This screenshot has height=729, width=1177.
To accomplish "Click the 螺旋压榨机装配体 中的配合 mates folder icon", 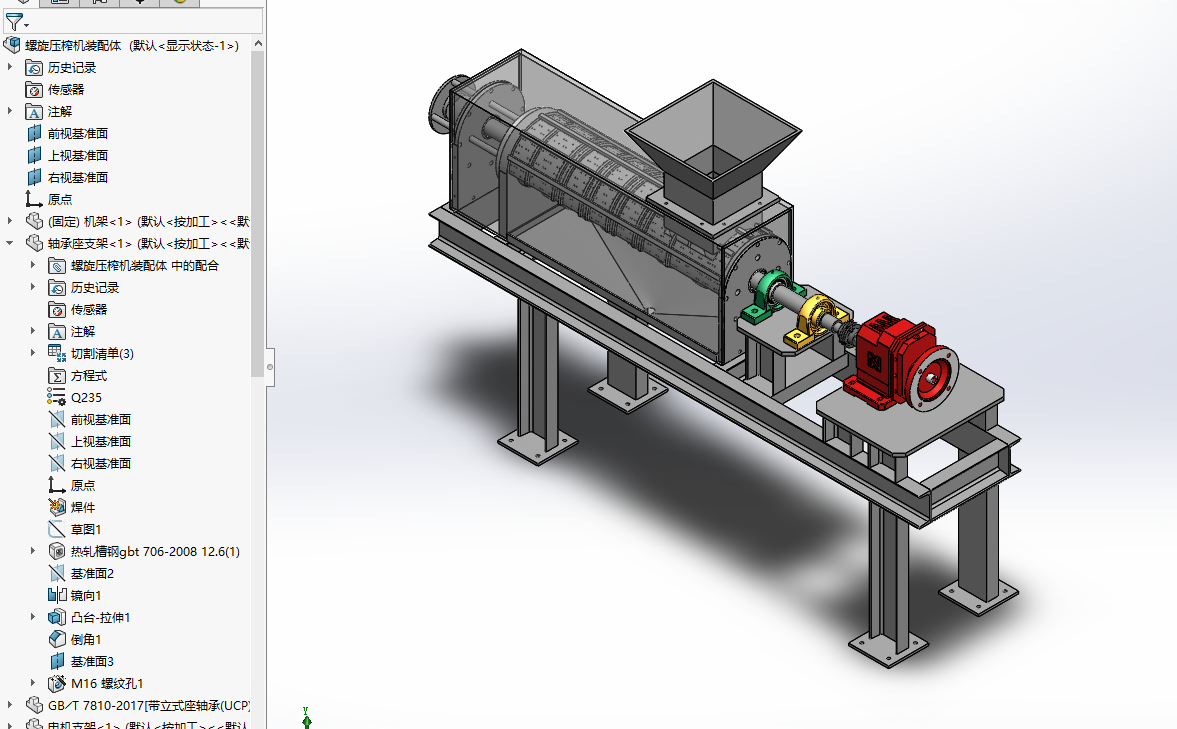I will click(x=57, y=266).
